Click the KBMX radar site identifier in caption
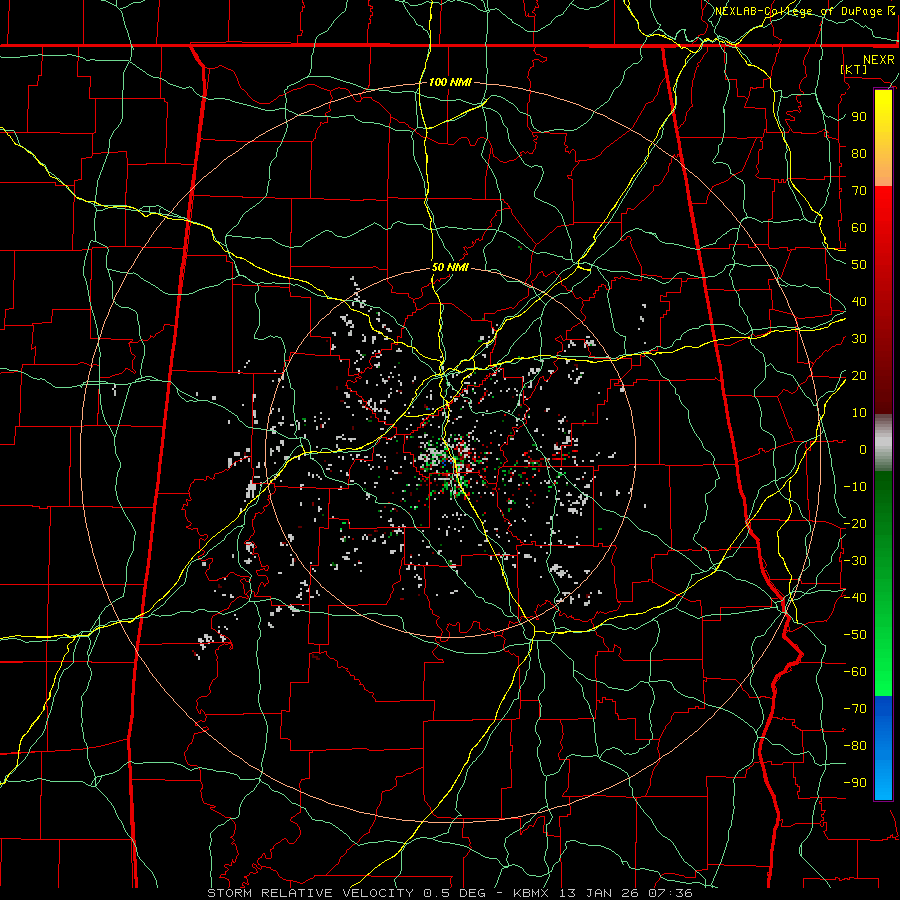 coord(531,893)
